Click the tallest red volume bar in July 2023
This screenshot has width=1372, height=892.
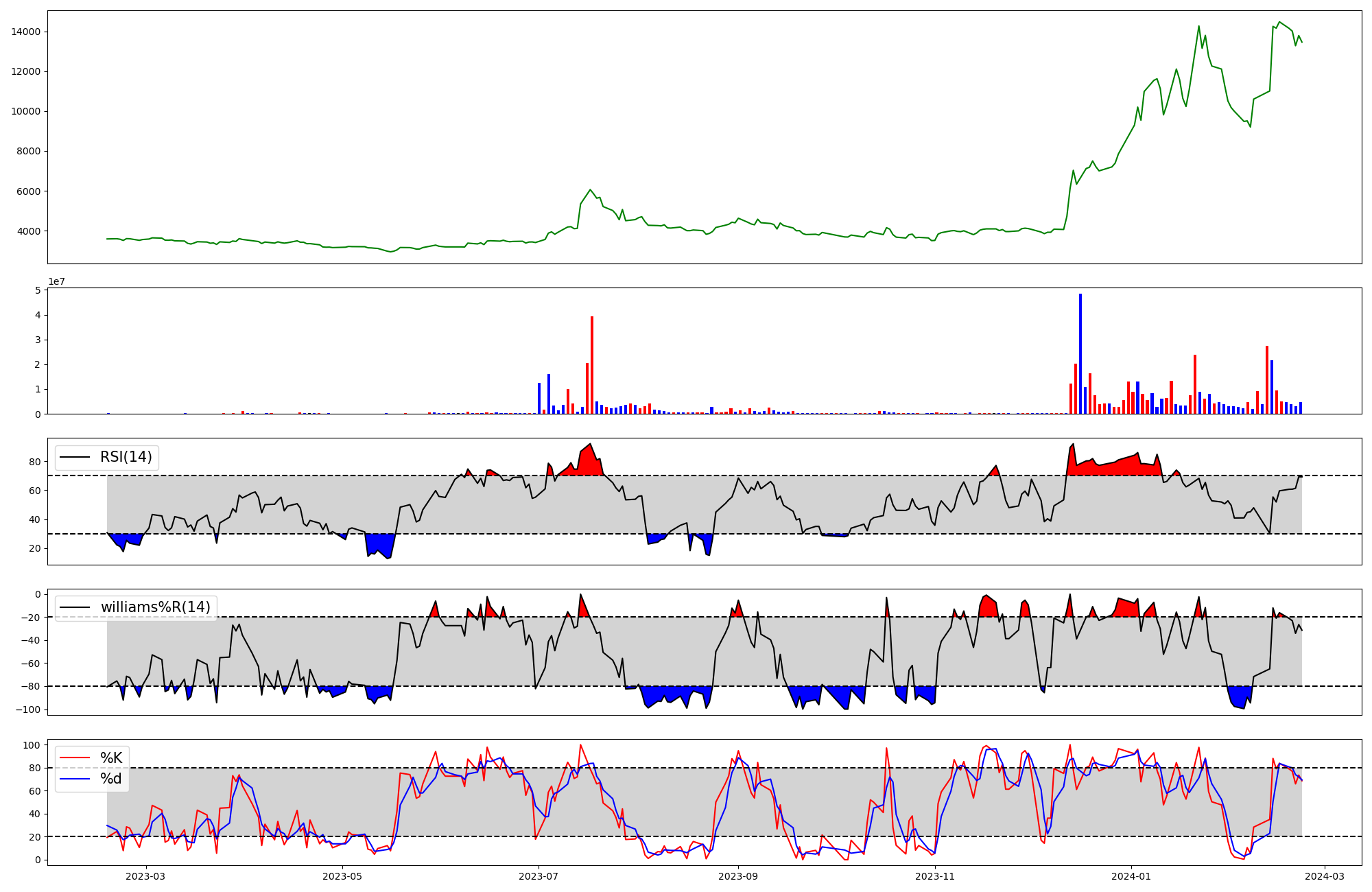[592, 365]
